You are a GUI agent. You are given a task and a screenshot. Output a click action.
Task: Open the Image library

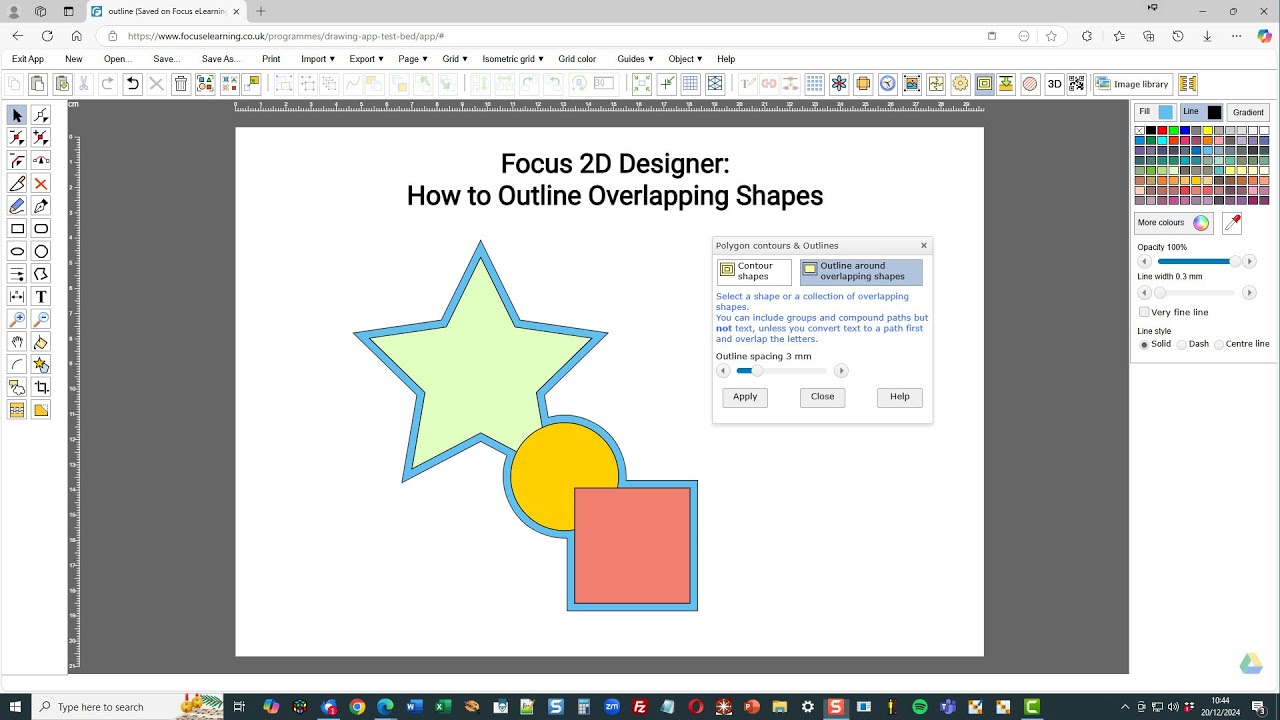point(1133,84)
